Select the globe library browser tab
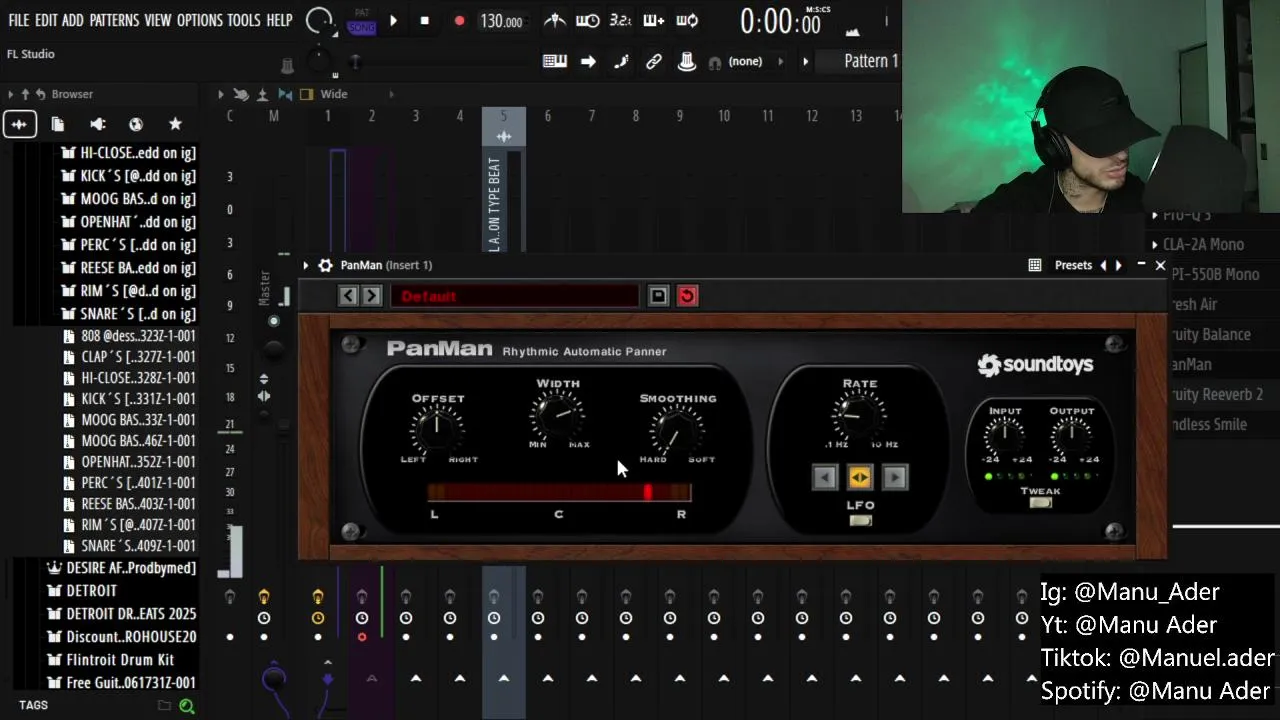 tap(136, 124)
